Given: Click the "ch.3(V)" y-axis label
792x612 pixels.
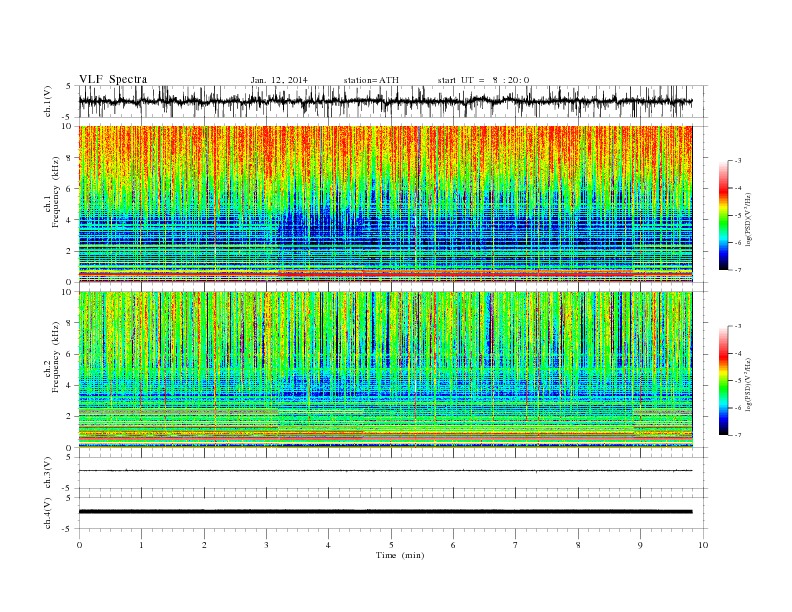Looking at the screenshot, I should [x=48, y=473].
